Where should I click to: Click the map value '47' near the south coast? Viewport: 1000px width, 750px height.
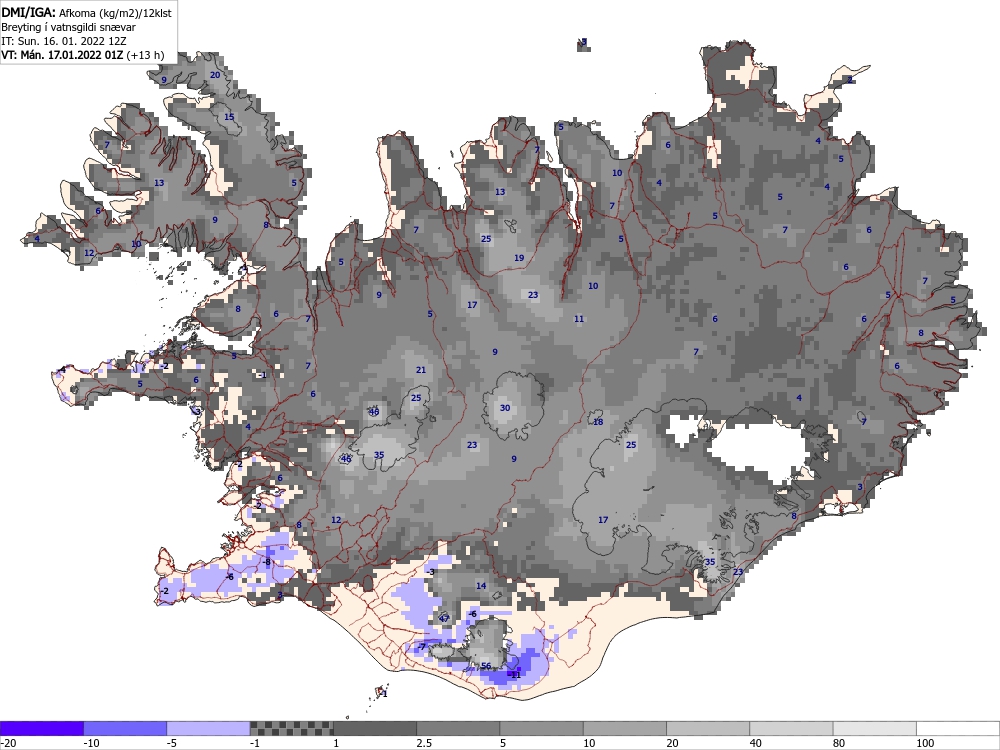[445, 619]
